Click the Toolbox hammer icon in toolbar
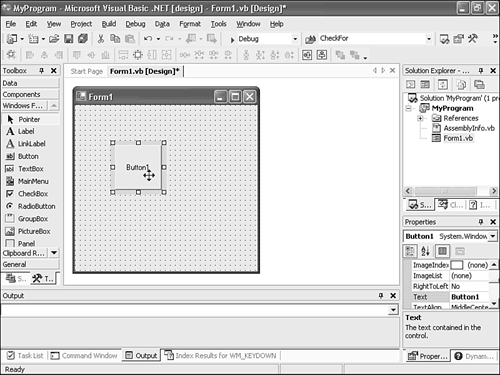This screenshot has height=375, width=500. [x=473, y=39]
